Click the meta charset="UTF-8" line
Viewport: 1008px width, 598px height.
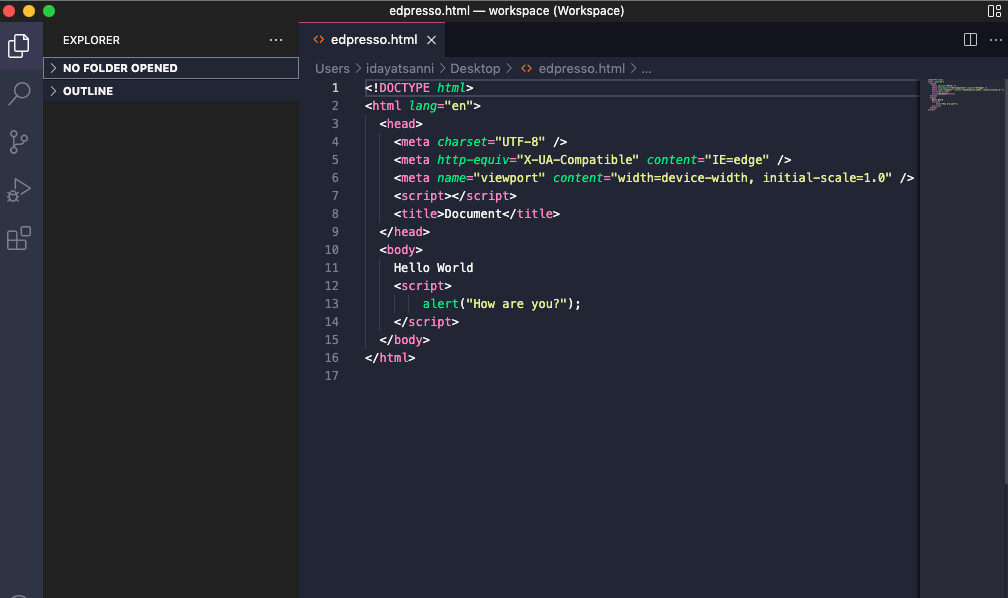point(480,141)
